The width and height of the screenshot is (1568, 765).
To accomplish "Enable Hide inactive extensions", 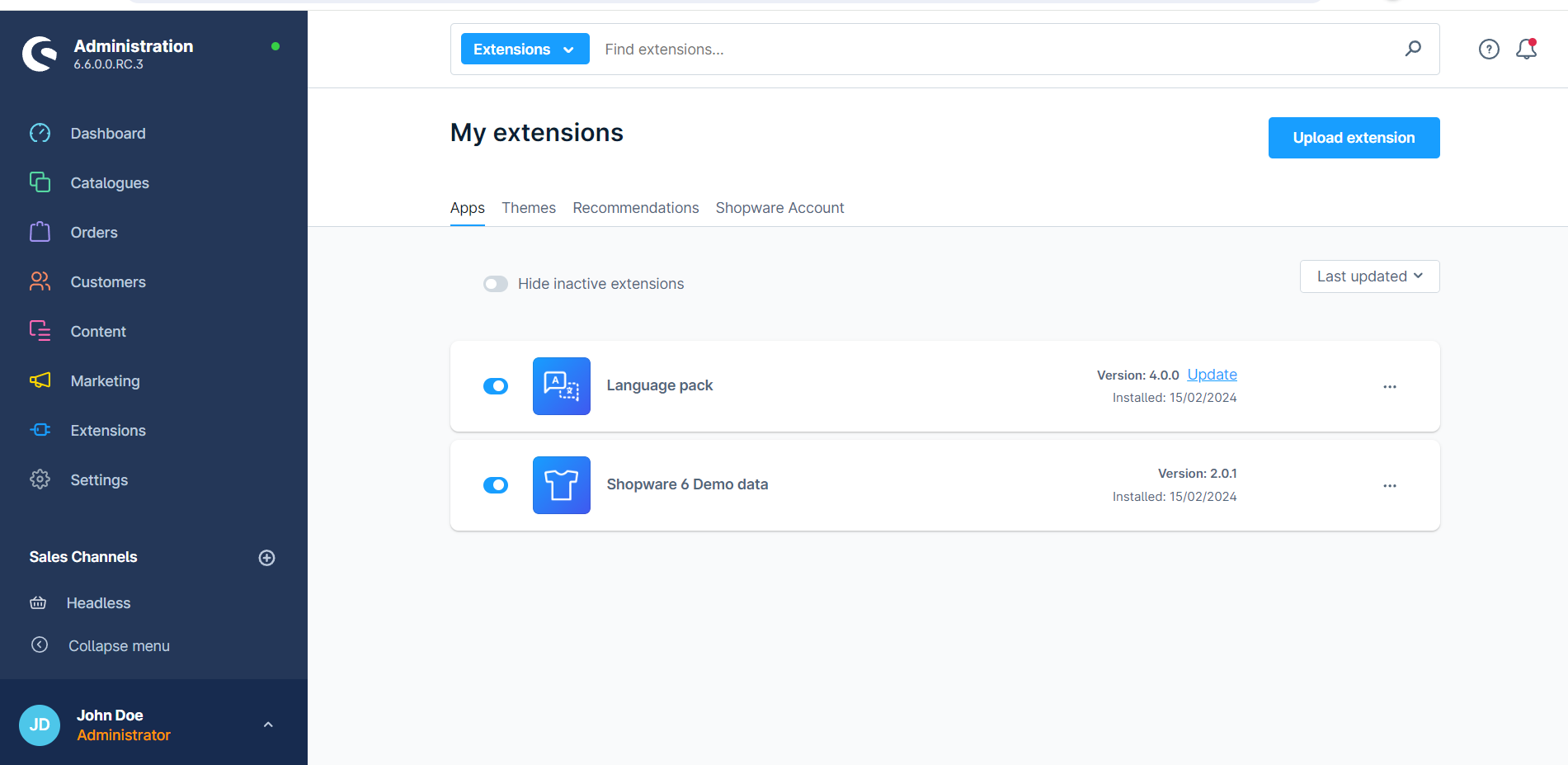I will [x=496, y=283].
